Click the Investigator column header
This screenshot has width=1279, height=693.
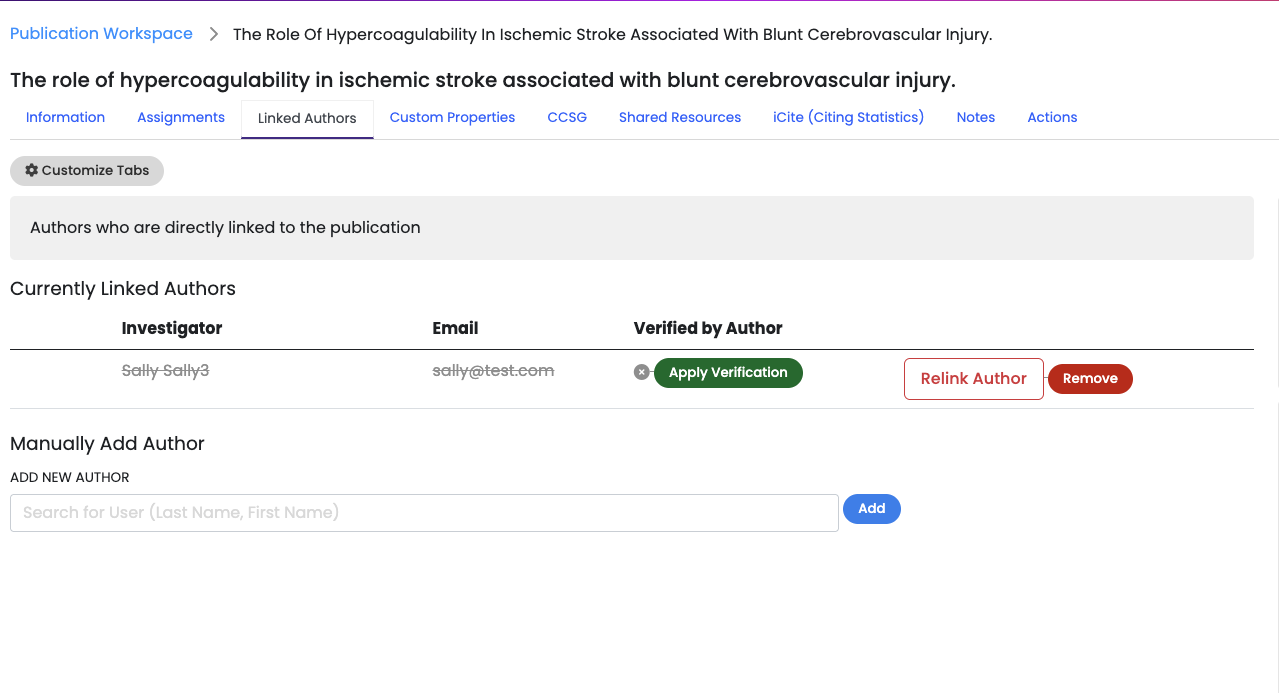(172, 328)
